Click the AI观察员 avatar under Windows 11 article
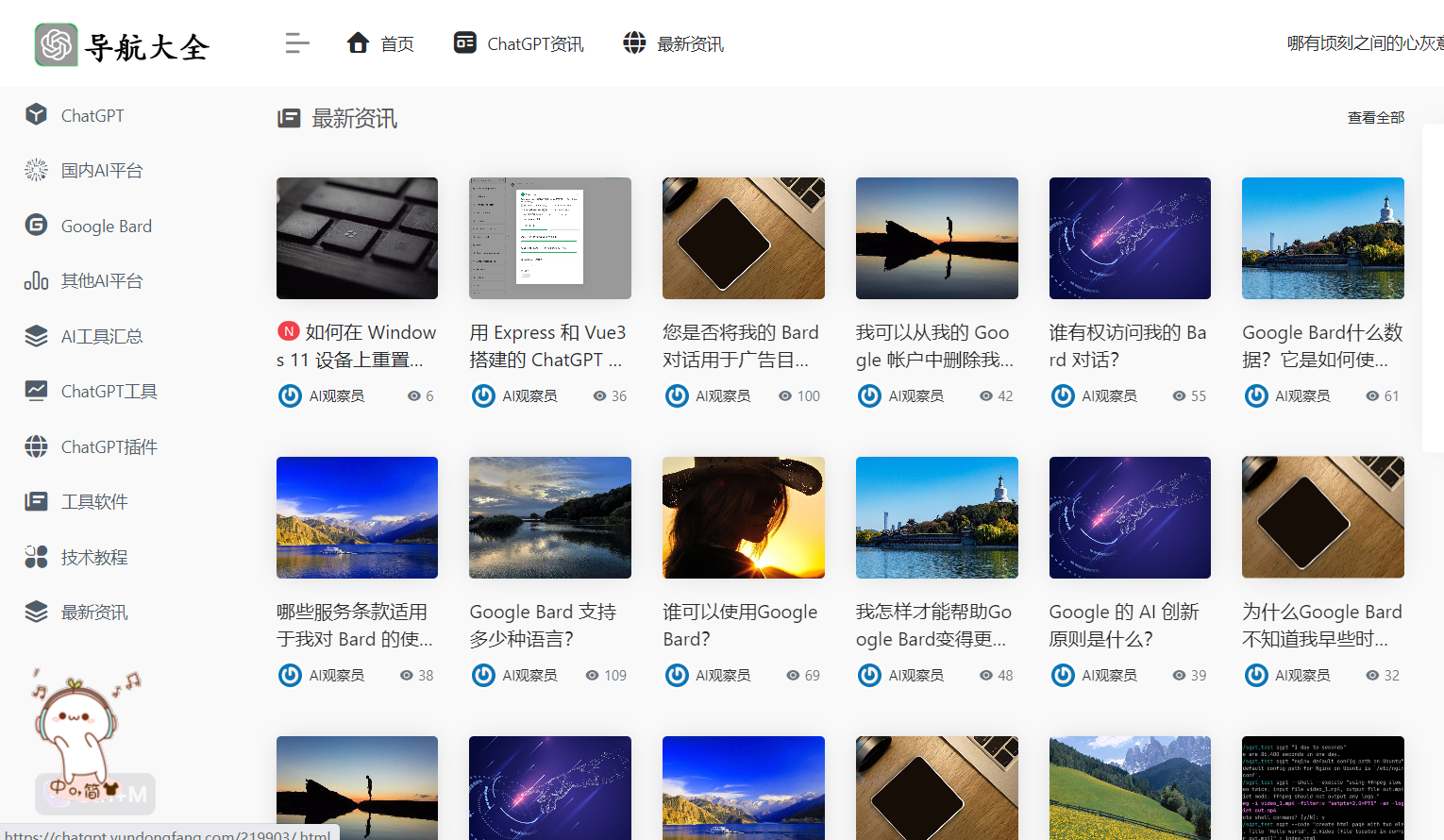 click(290, 395)
